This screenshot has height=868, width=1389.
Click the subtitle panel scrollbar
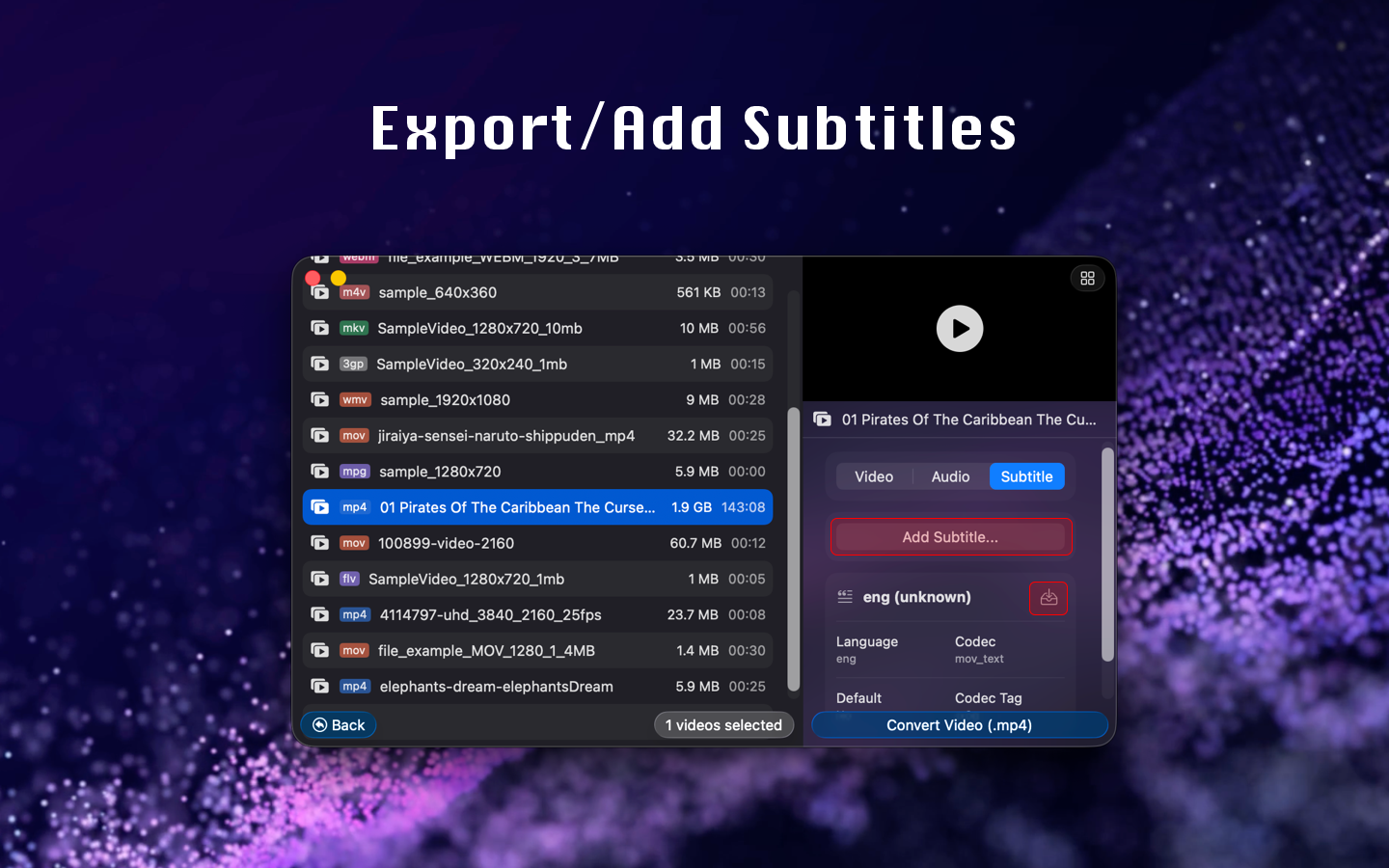pyautogui.click(x=1107, y=555)
